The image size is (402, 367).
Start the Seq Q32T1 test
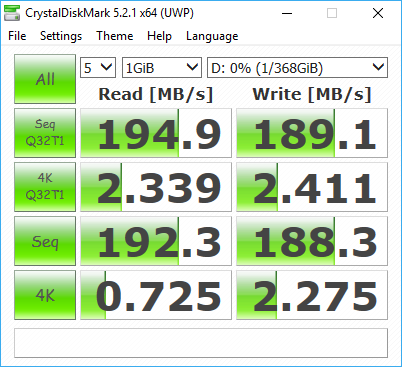point(45,133)
